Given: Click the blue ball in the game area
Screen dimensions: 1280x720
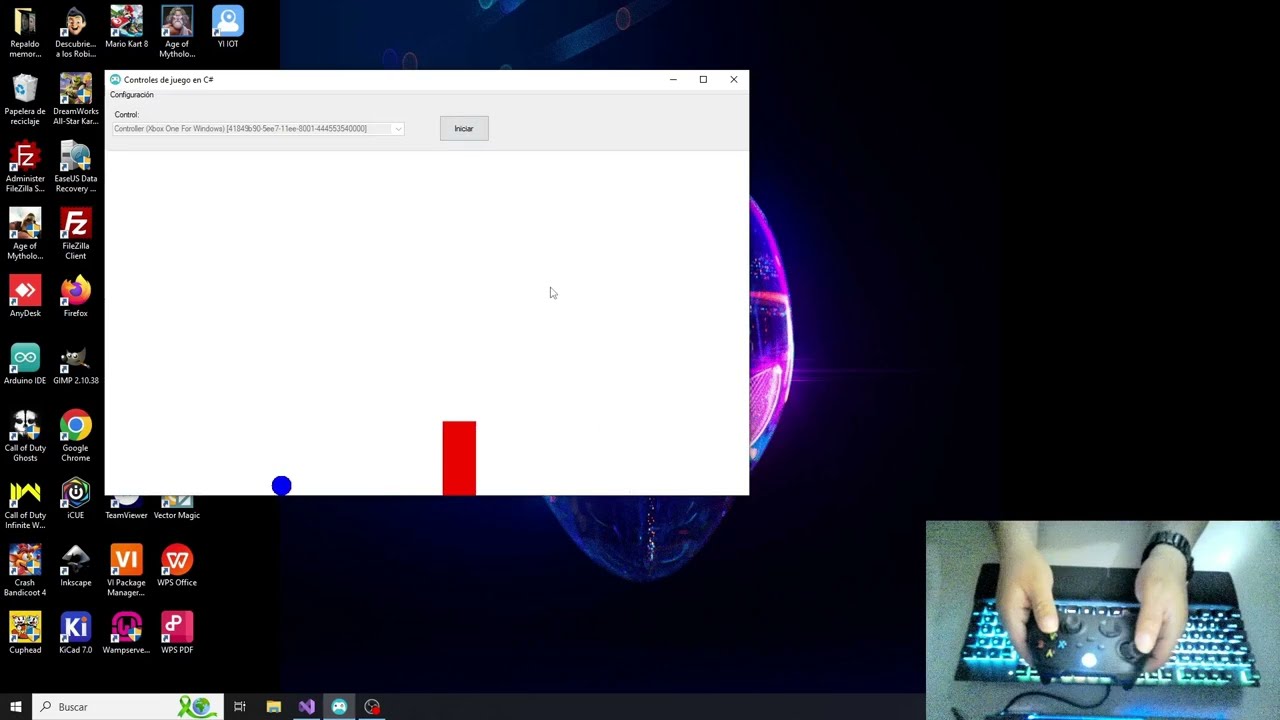Looking at the screenshot, I should [x=281, y=486].
